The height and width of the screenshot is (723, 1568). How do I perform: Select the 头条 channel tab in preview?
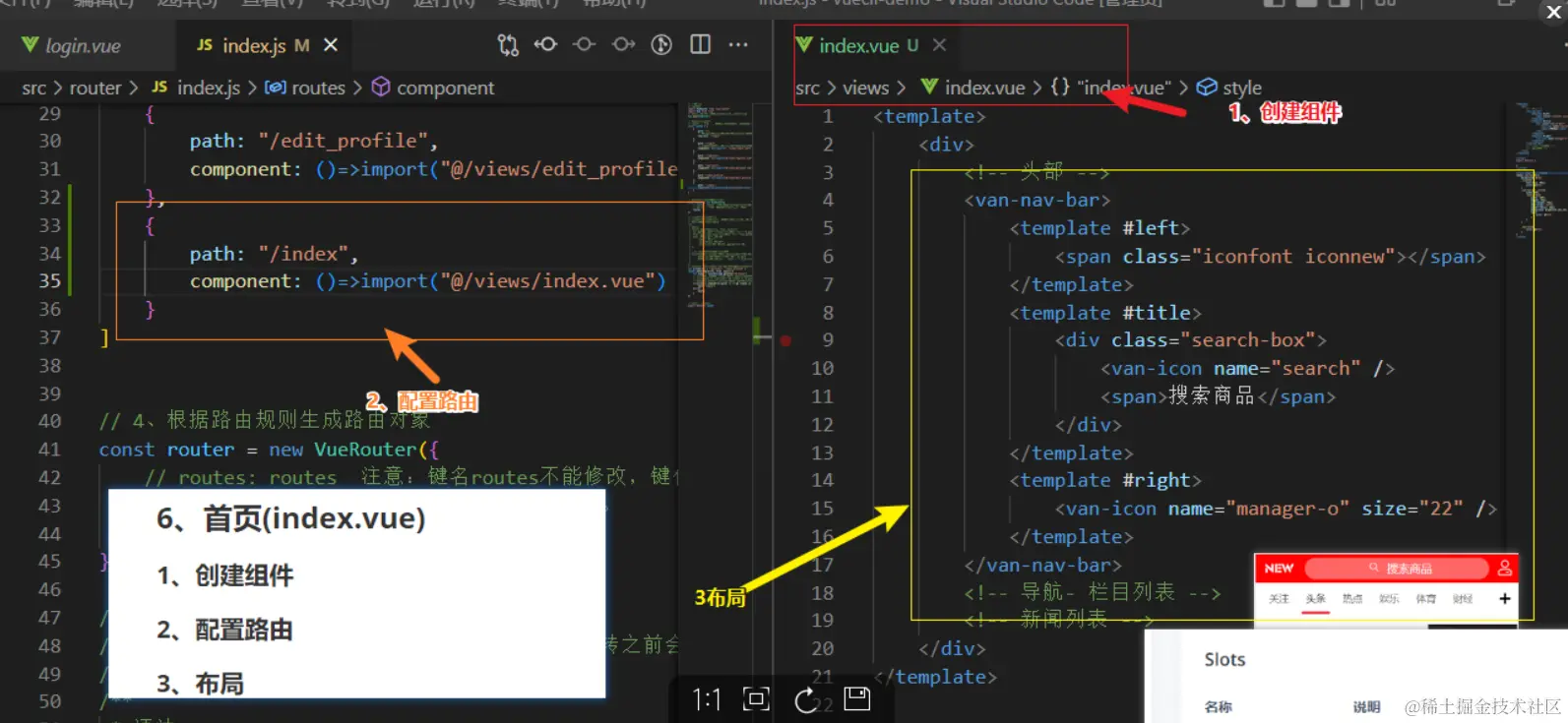tap(1316, 598)
